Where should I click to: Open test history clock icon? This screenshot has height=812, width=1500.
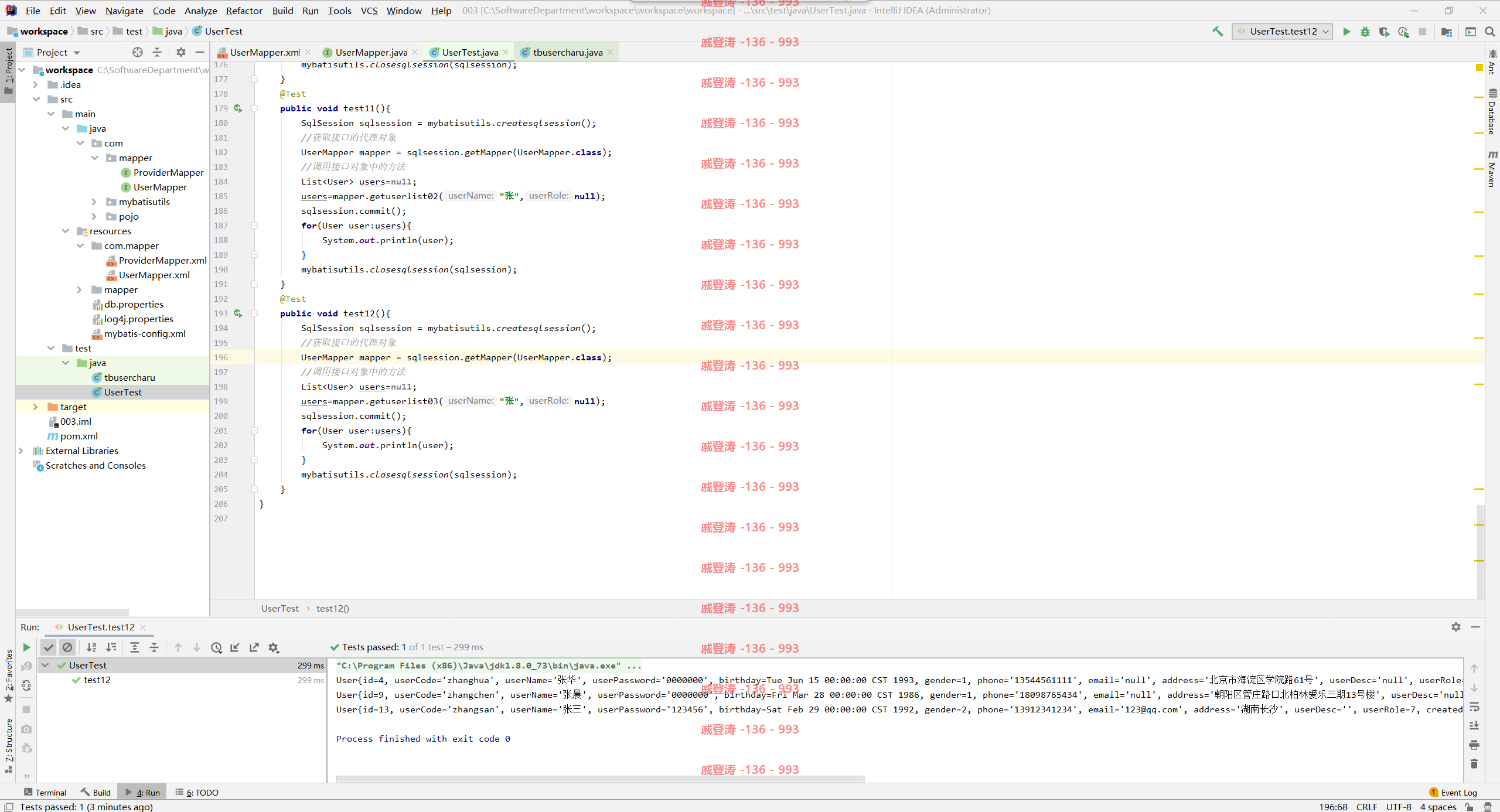[216, 647]
